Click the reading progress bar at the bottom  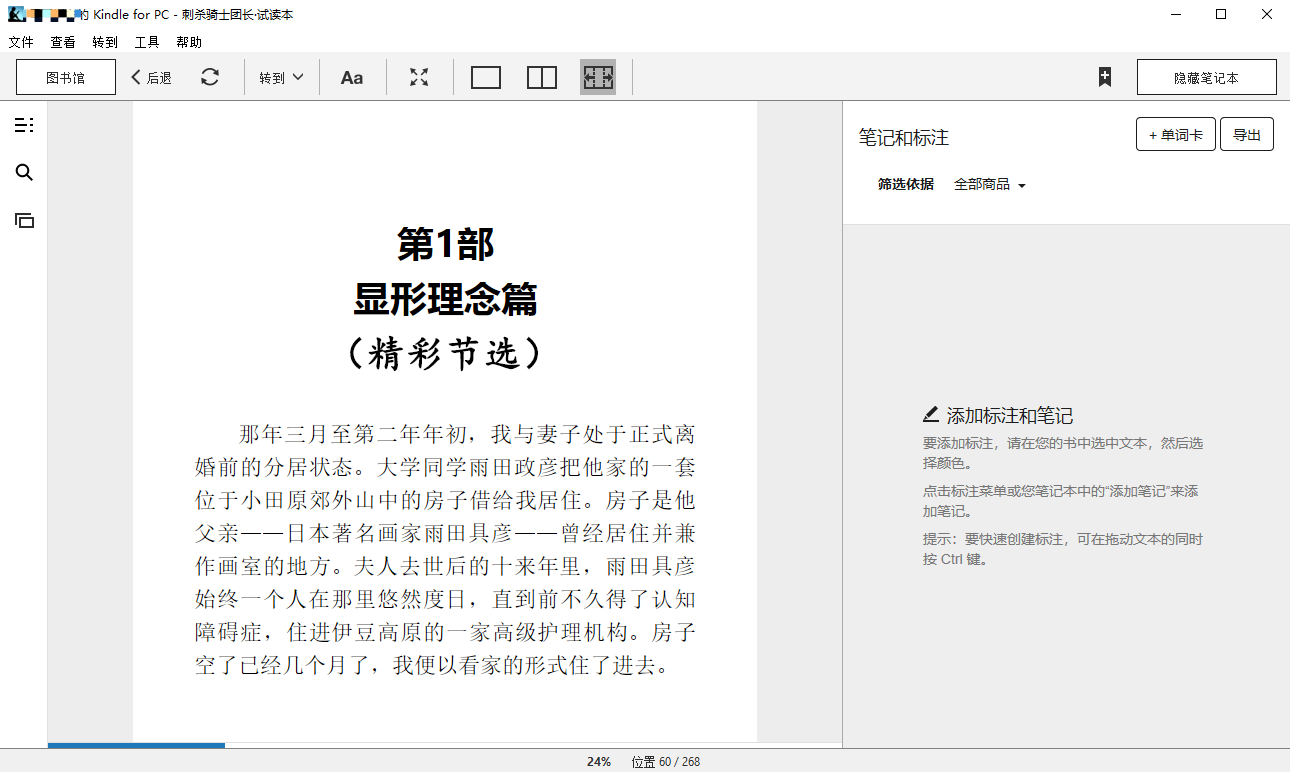[x=445, y=745]
